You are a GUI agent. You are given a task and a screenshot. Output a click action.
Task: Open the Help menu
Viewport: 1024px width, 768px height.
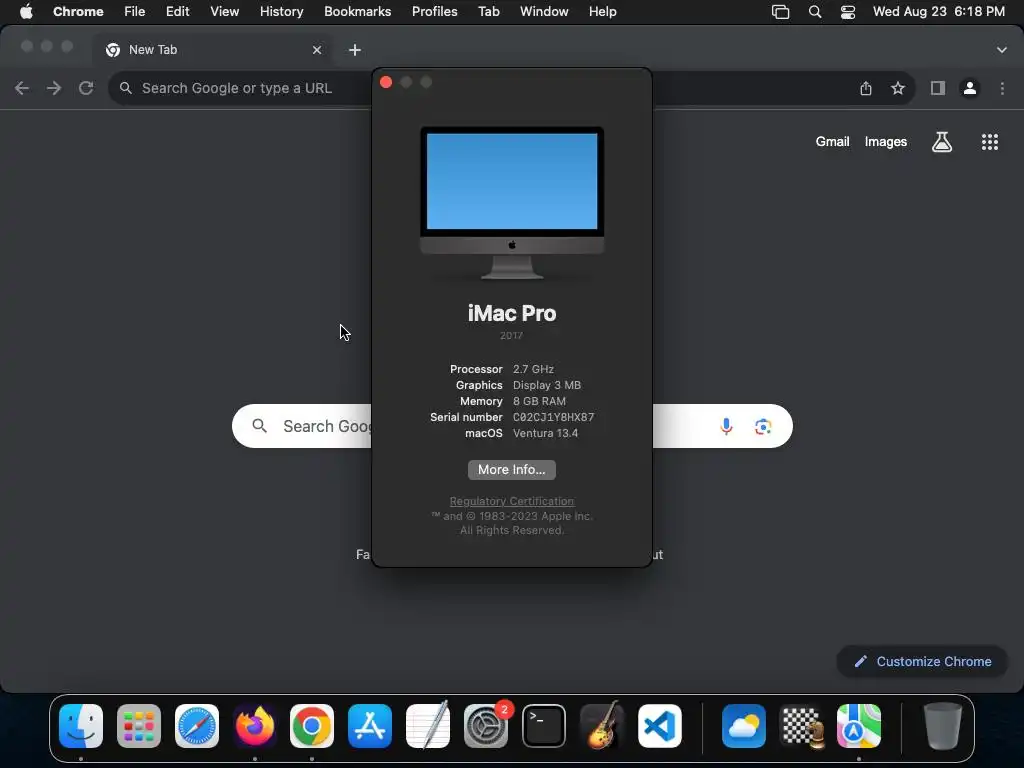[x=602, y=12]
